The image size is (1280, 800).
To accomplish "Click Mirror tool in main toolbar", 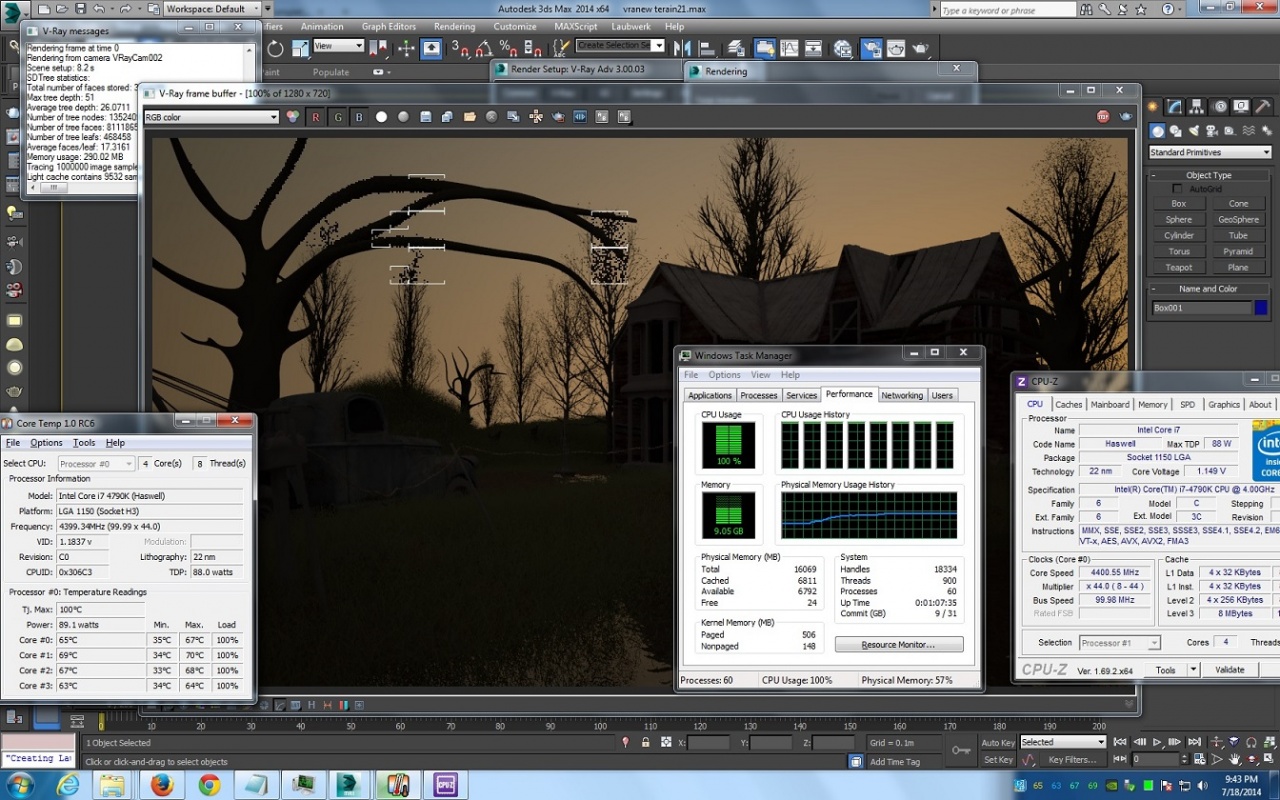I will (x=683, y=48).
